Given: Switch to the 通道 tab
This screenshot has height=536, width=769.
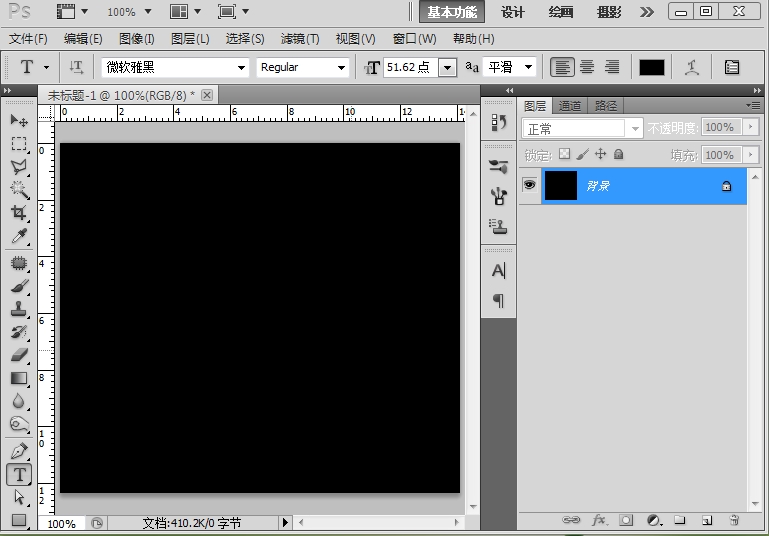Looking at the screenshot, I should point(569,105).
